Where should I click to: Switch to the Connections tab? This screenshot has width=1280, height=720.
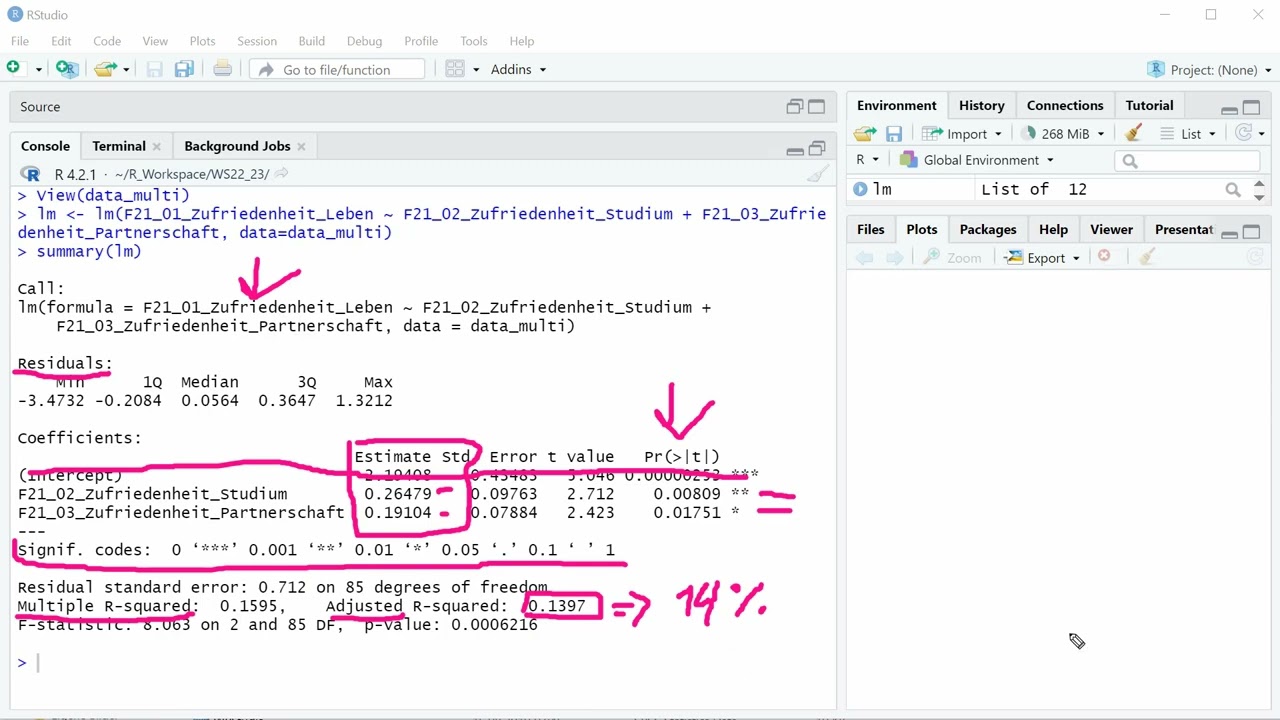point(1065,105)
